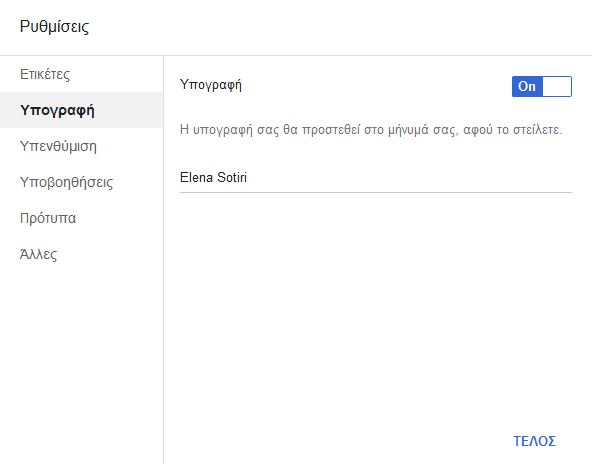Click the Υπογραφή label beside the switch
The height and width of the screenshot is (464, 592).
pyautogui.click(x=211, y=85)
